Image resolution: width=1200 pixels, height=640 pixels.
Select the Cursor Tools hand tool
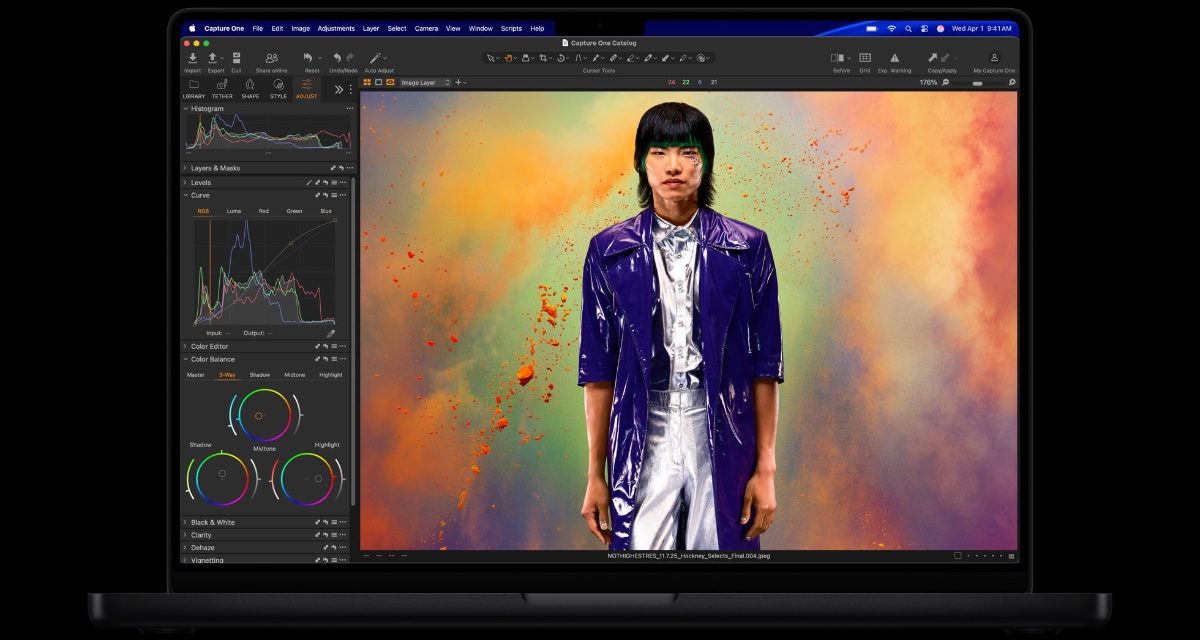point(507,57)
